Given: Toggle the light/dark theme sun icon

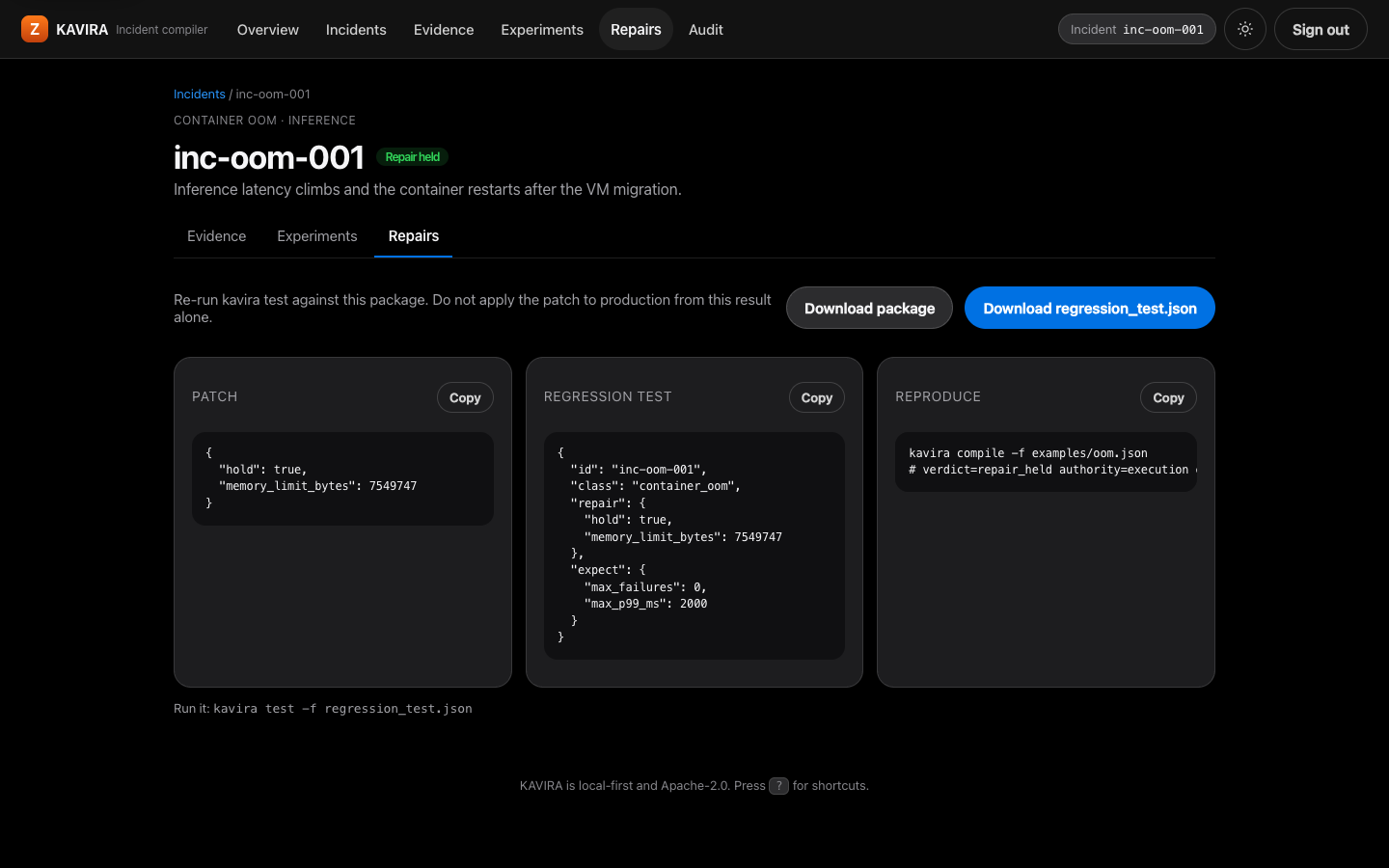Looking at the screenshot, I should 1245,29.
